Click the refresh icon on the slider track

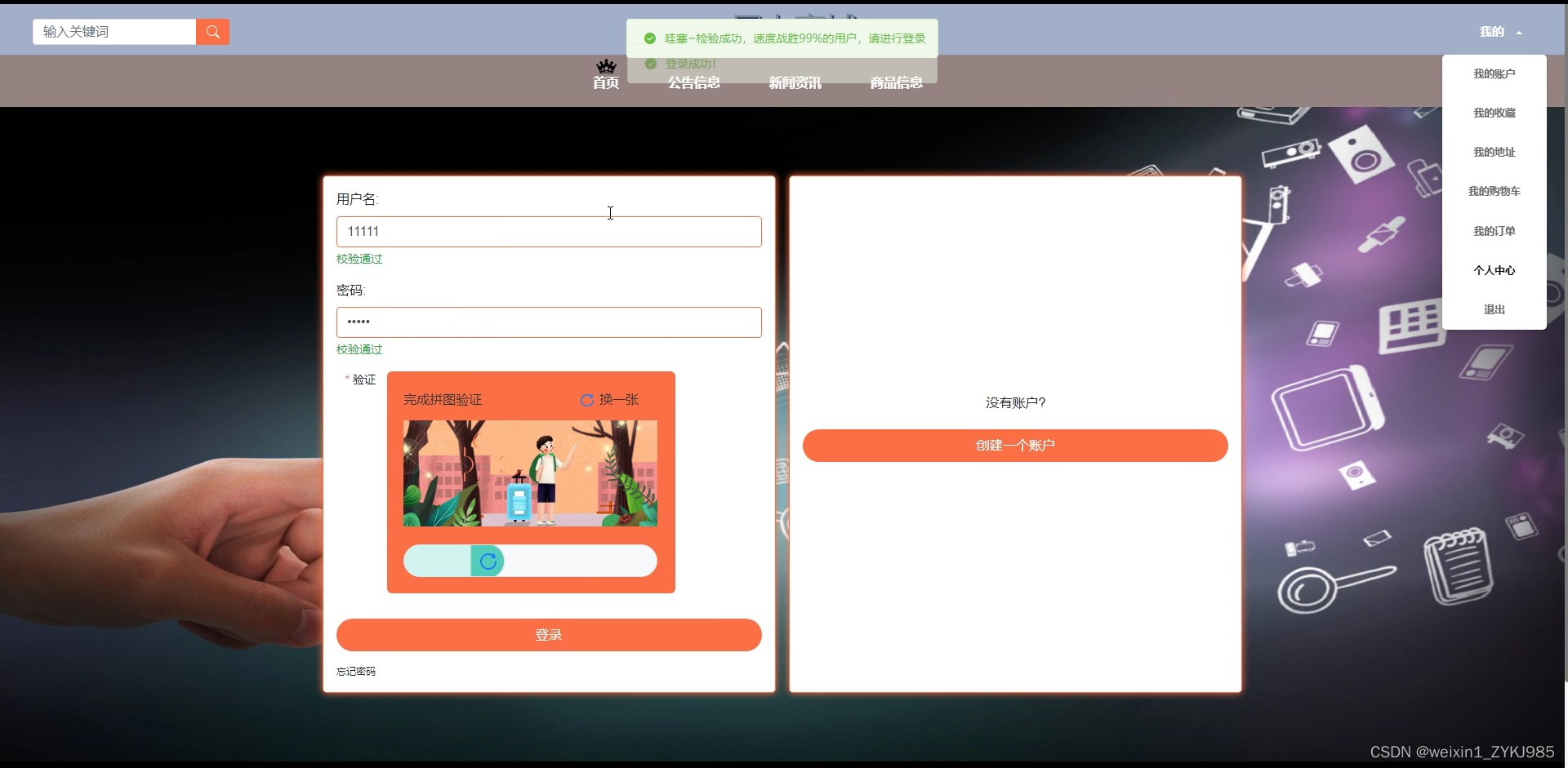coord(488,561)
